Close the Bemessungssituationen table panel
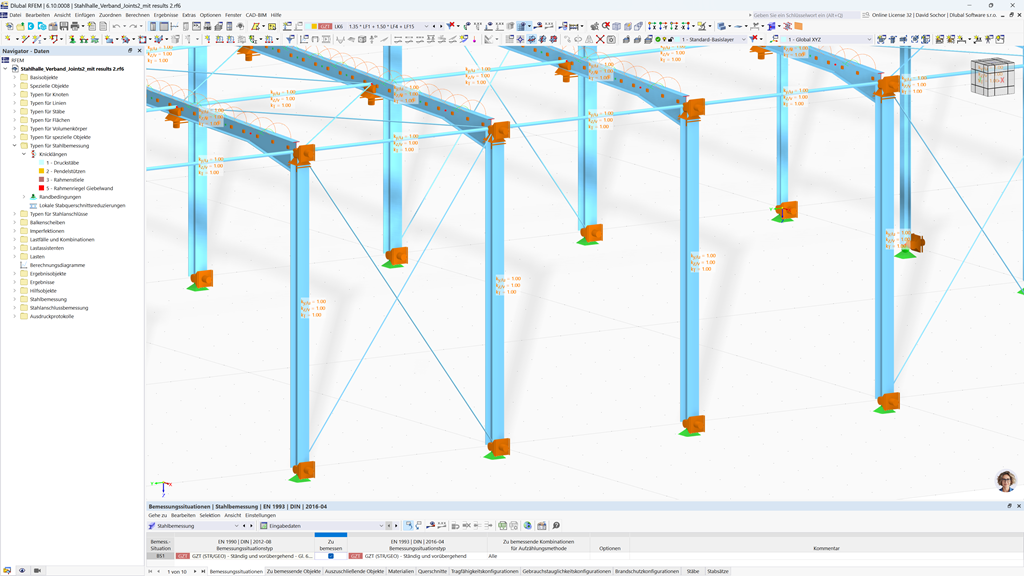Screen dimensions: 1024x576 pos(1018,506)
